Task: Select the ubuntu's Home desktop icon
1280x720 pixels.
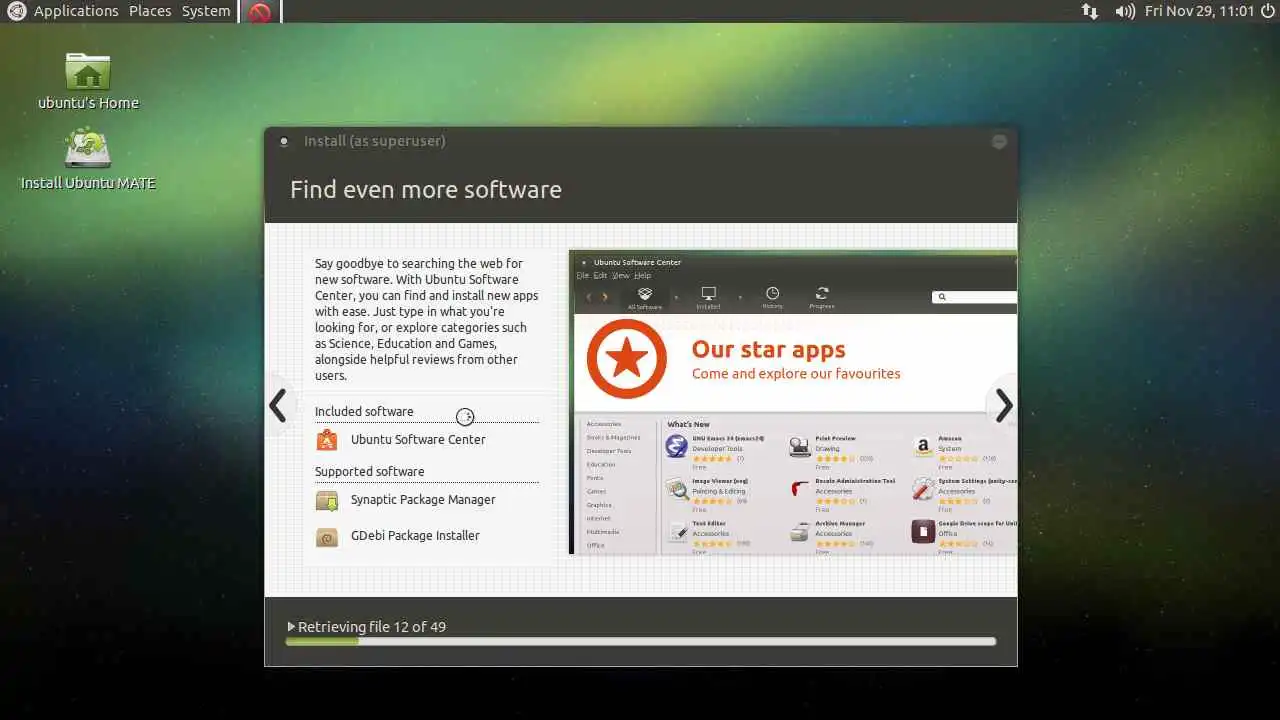Action: click(88, 80)
